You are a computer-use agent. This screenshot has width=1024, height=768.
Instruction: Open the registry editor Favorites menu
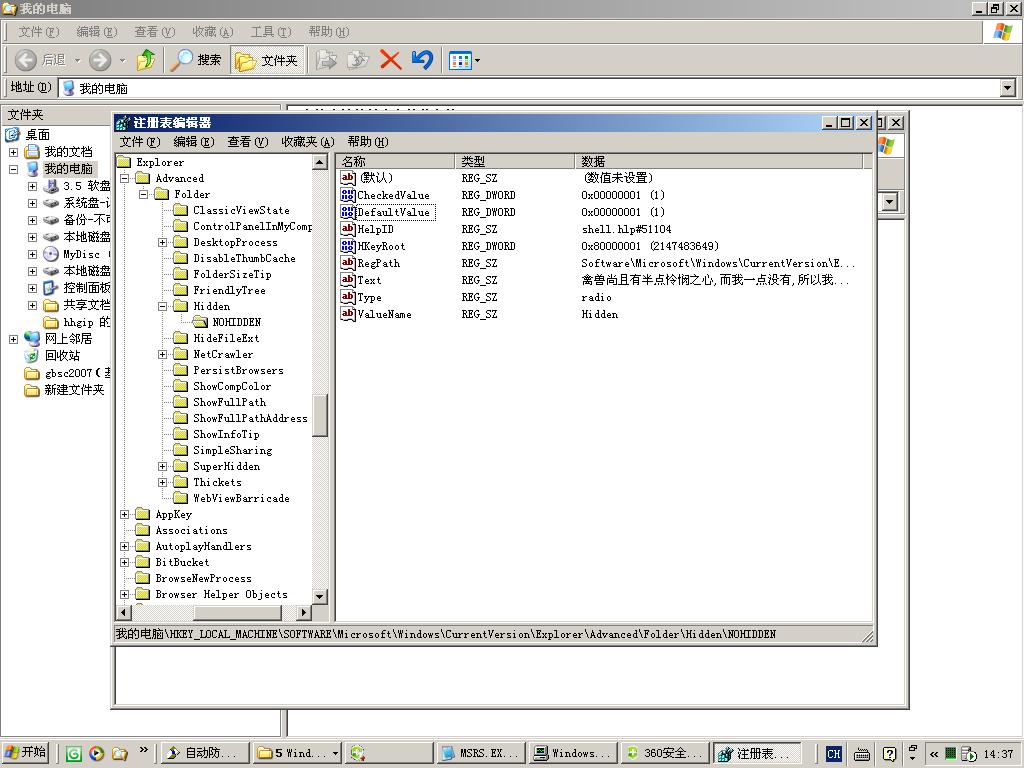point(307,142)
